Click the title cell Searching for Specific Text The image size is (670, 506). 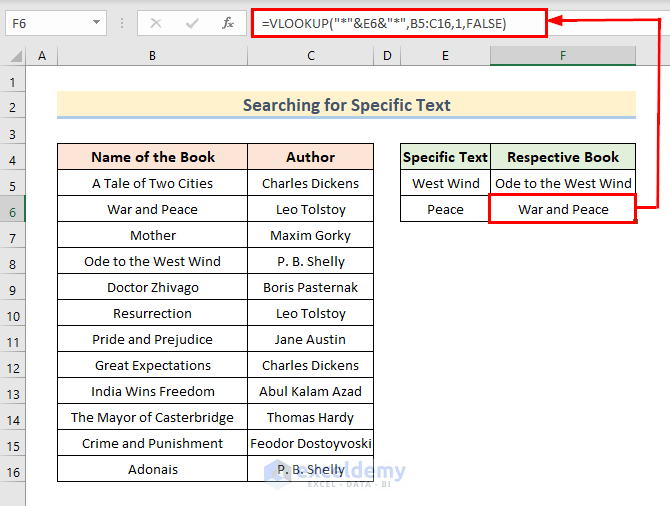click(x=346, y=105)
